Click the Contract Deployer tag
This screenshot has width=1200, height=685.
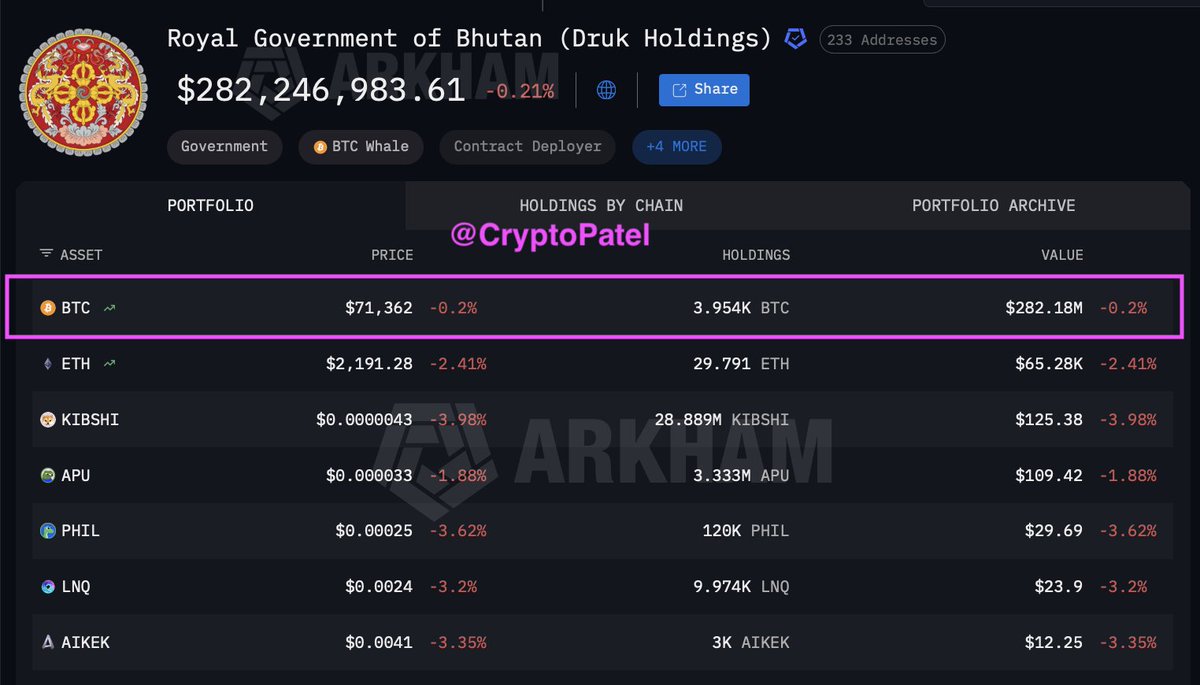click(527, 147)
